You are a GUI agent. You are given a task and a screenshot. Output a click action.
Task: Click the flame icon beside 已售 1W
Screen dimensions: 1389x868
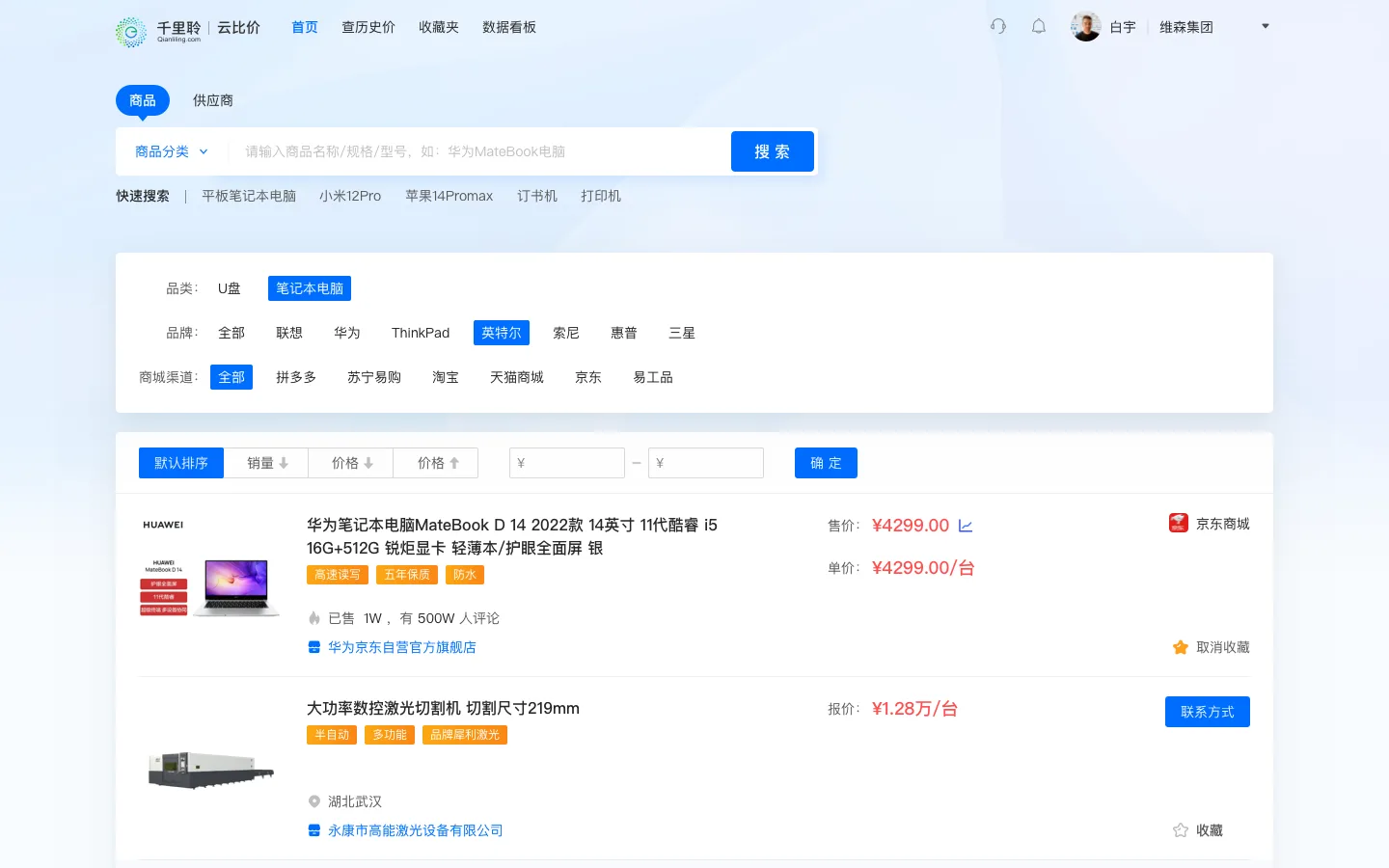[x=313, y=618]
